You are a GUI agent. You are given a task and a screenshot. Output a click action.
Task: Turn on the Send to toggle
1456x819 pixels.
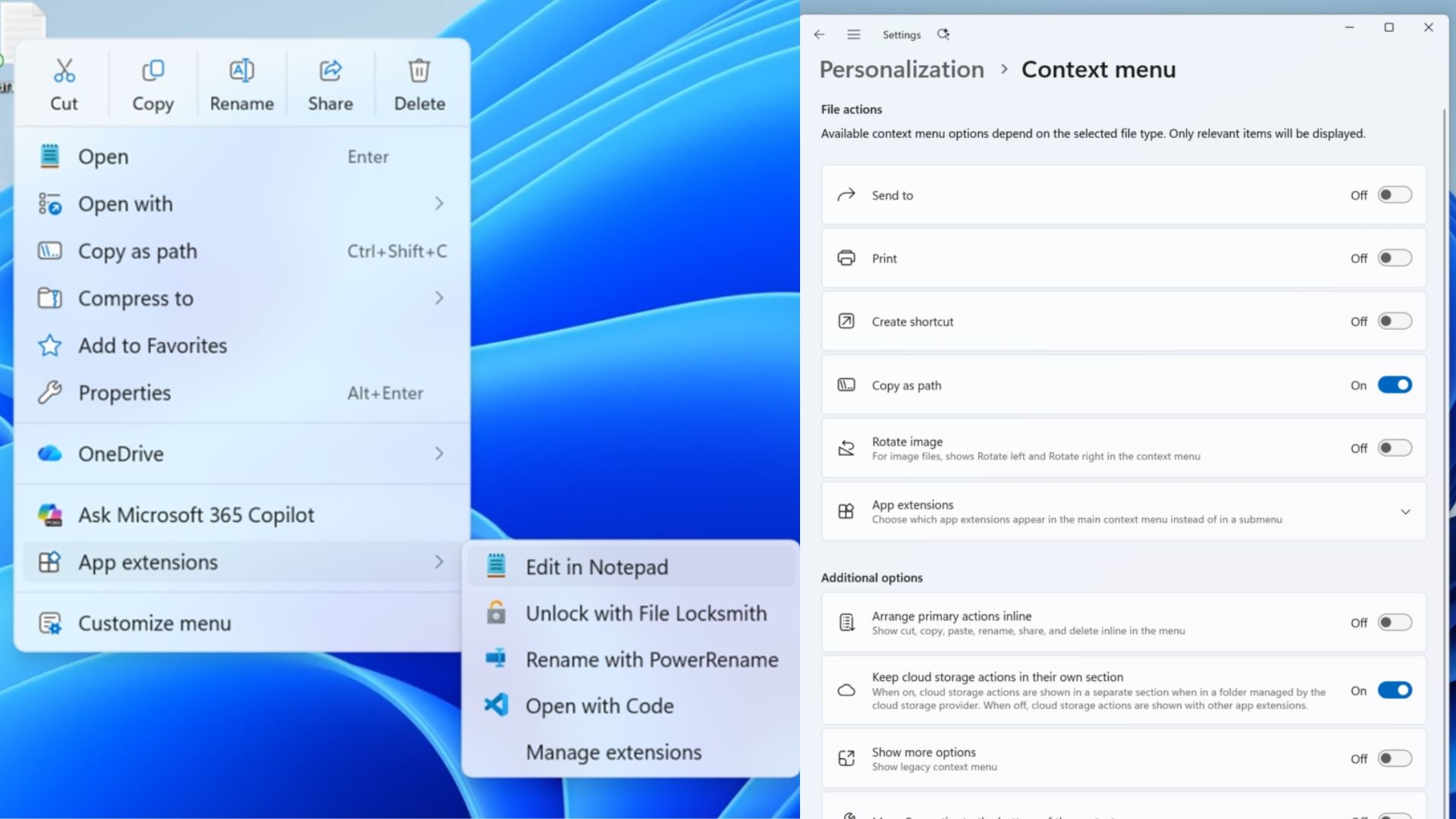point(1395,195)
